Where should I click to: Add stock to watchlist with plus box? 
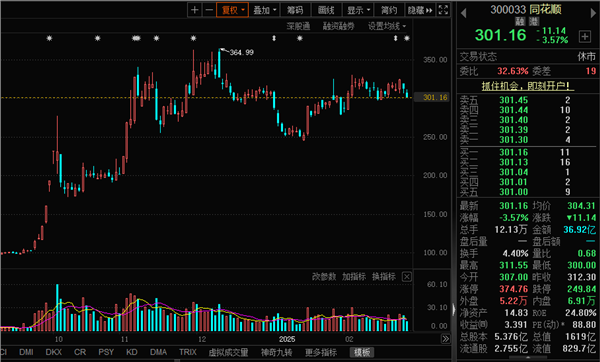click(585, 36)
